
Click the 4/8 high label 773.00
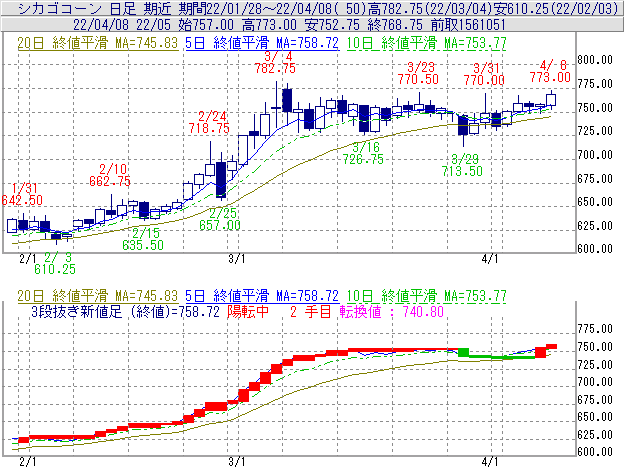[550, 77]
